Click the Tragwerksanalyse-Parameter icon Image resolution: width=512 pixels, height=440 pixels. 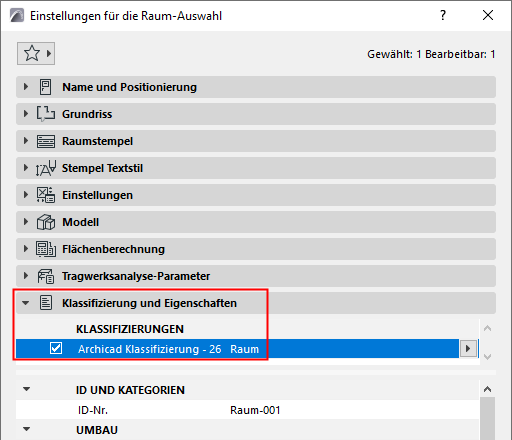(46, 276)
